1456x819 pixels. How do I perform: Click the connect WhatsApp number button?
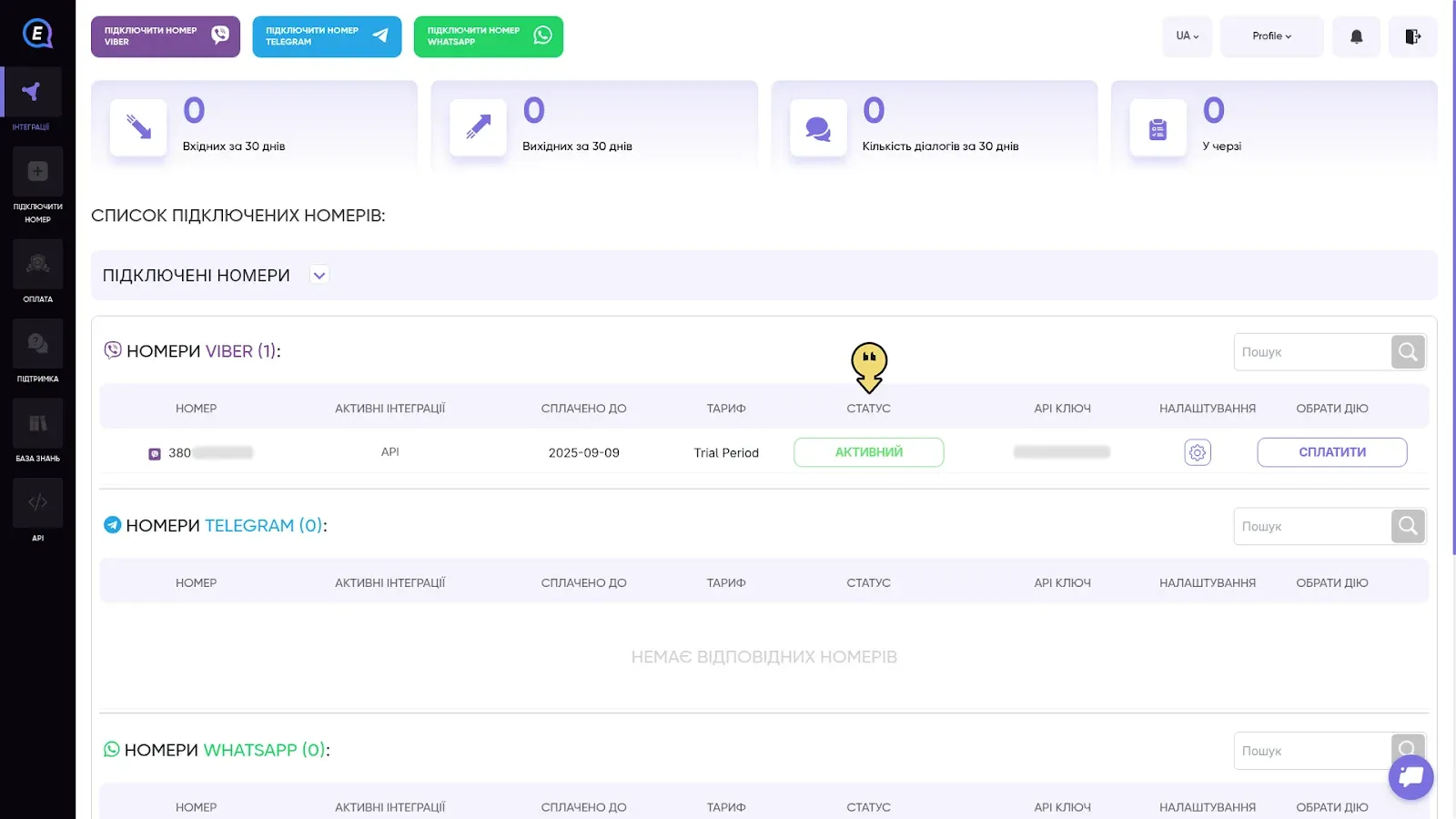[489, 36]
